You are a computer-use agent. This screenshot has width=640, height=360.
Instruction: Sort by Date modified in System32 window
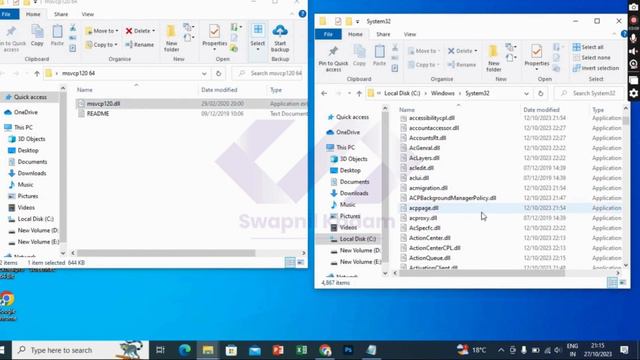point(541,110)
